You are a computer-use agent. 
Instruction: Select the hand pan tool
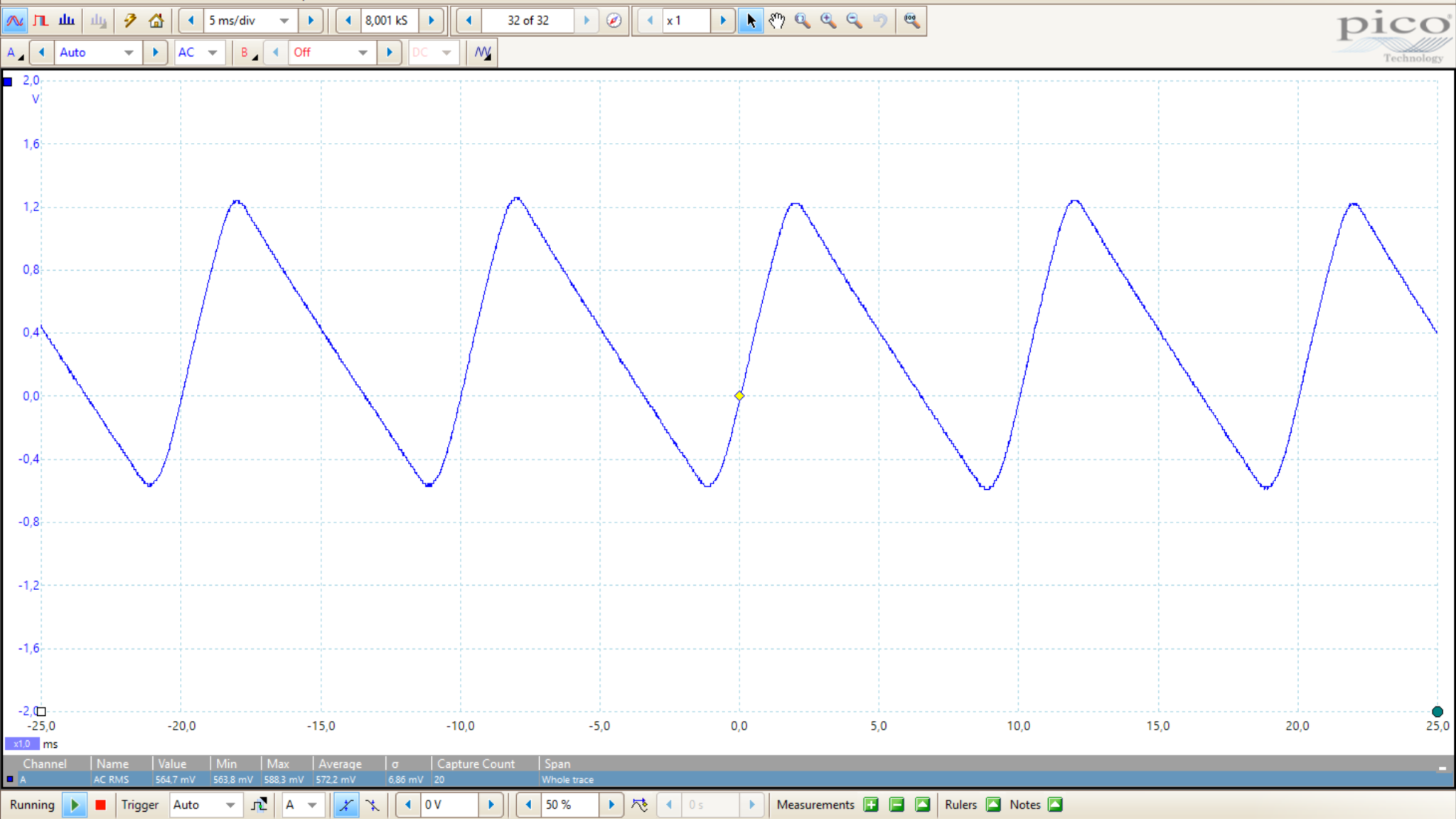click(776, 21)
